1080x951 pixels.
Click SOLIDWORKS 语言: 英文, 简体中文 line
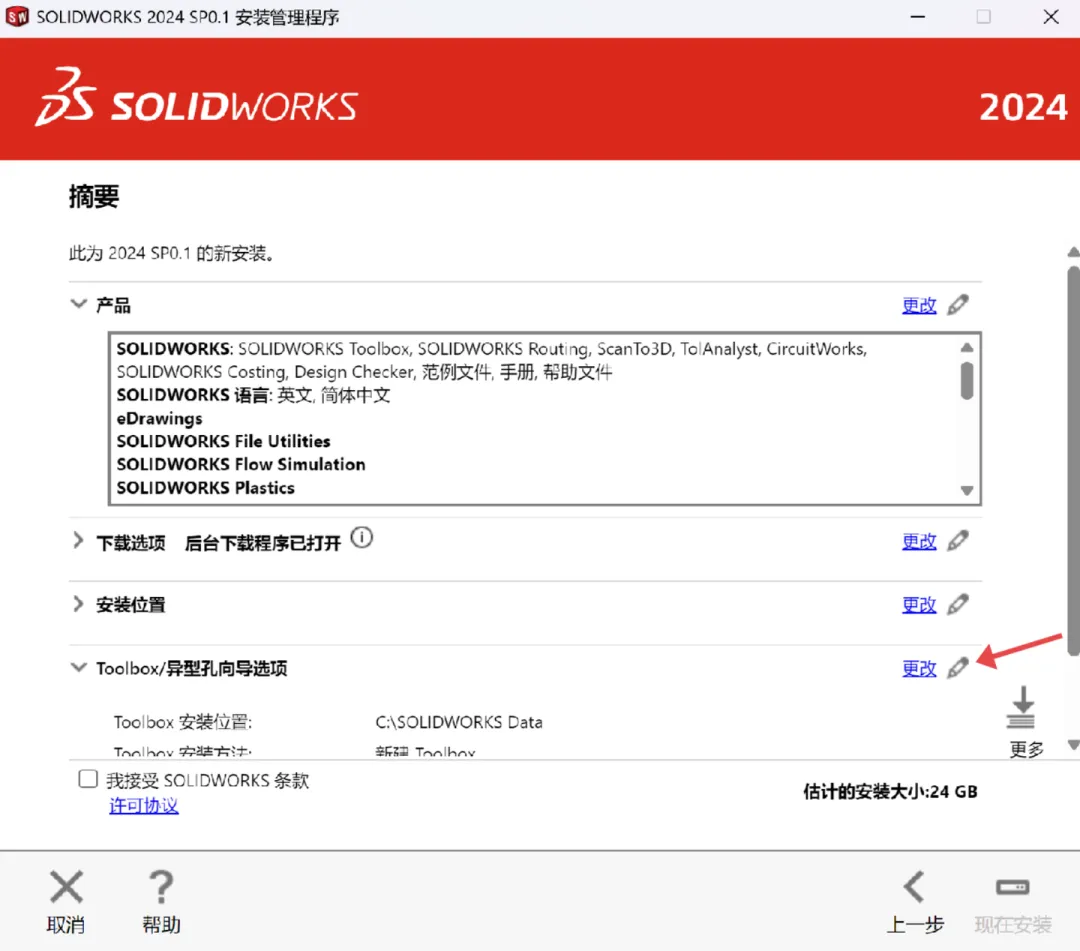tap(253, 395)
